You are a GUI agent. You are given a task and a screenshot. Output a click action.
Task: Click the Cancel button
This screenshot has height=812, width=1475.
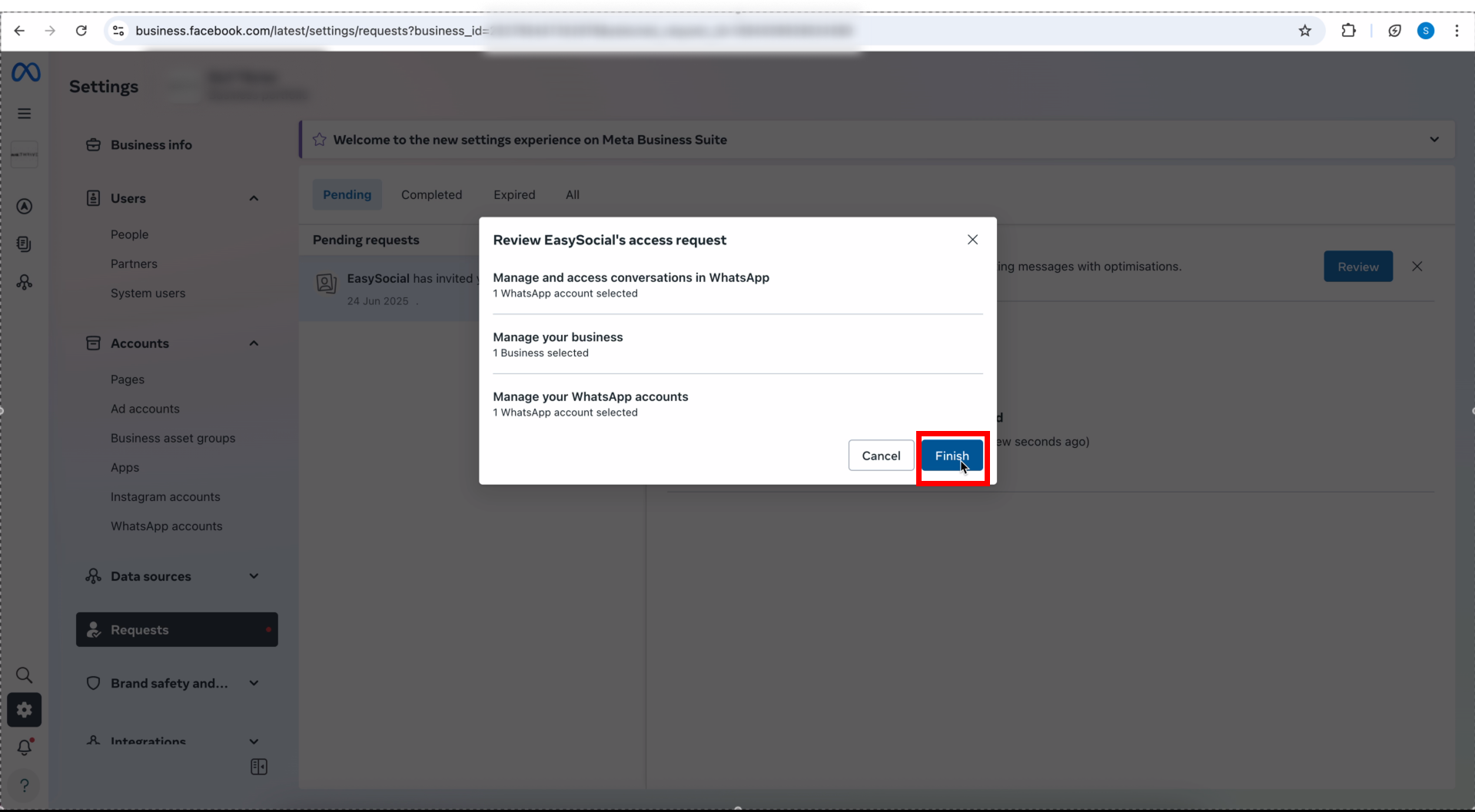tap(881, 456)
